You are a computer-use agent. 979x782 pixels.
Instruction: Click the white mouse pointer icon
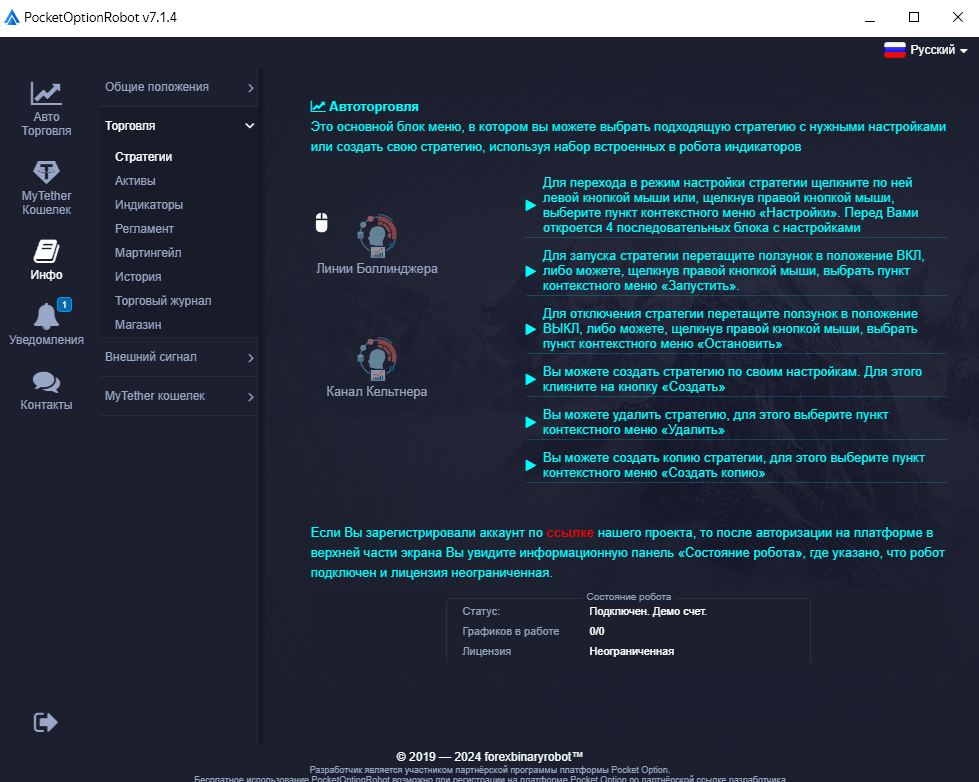tap(322, 222)
